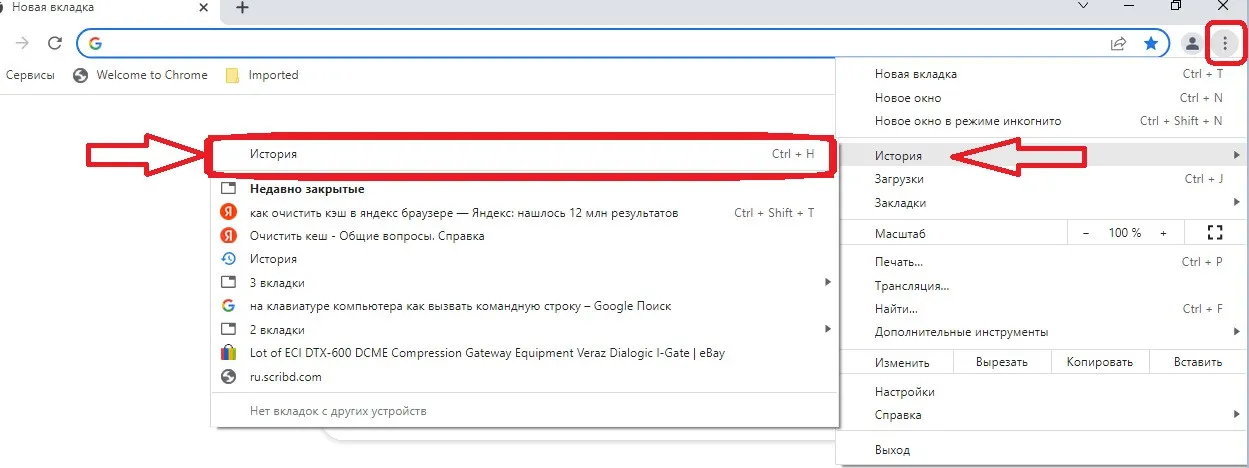Select Выход from the menu

1042,450
